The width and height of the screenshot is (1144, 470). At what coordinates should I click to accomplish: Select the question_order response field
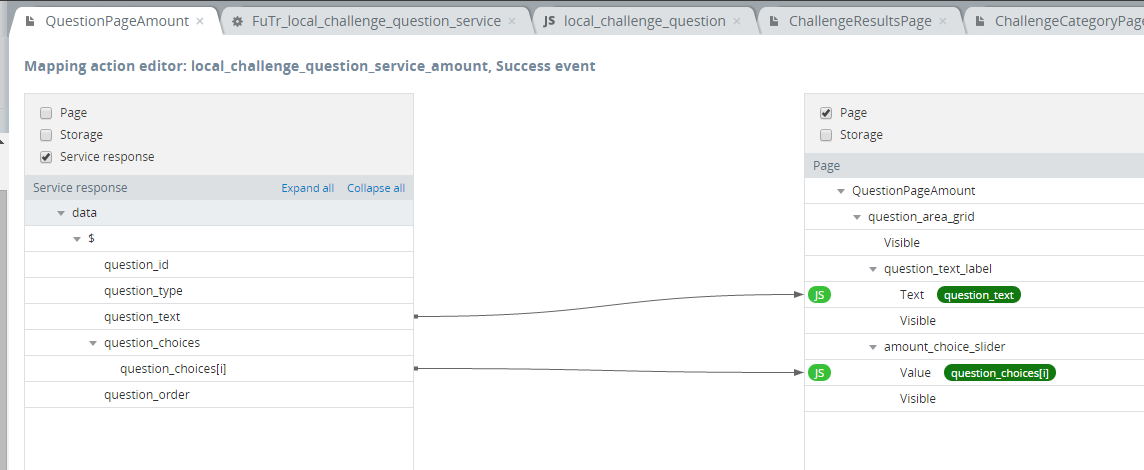tap(146, 395)
